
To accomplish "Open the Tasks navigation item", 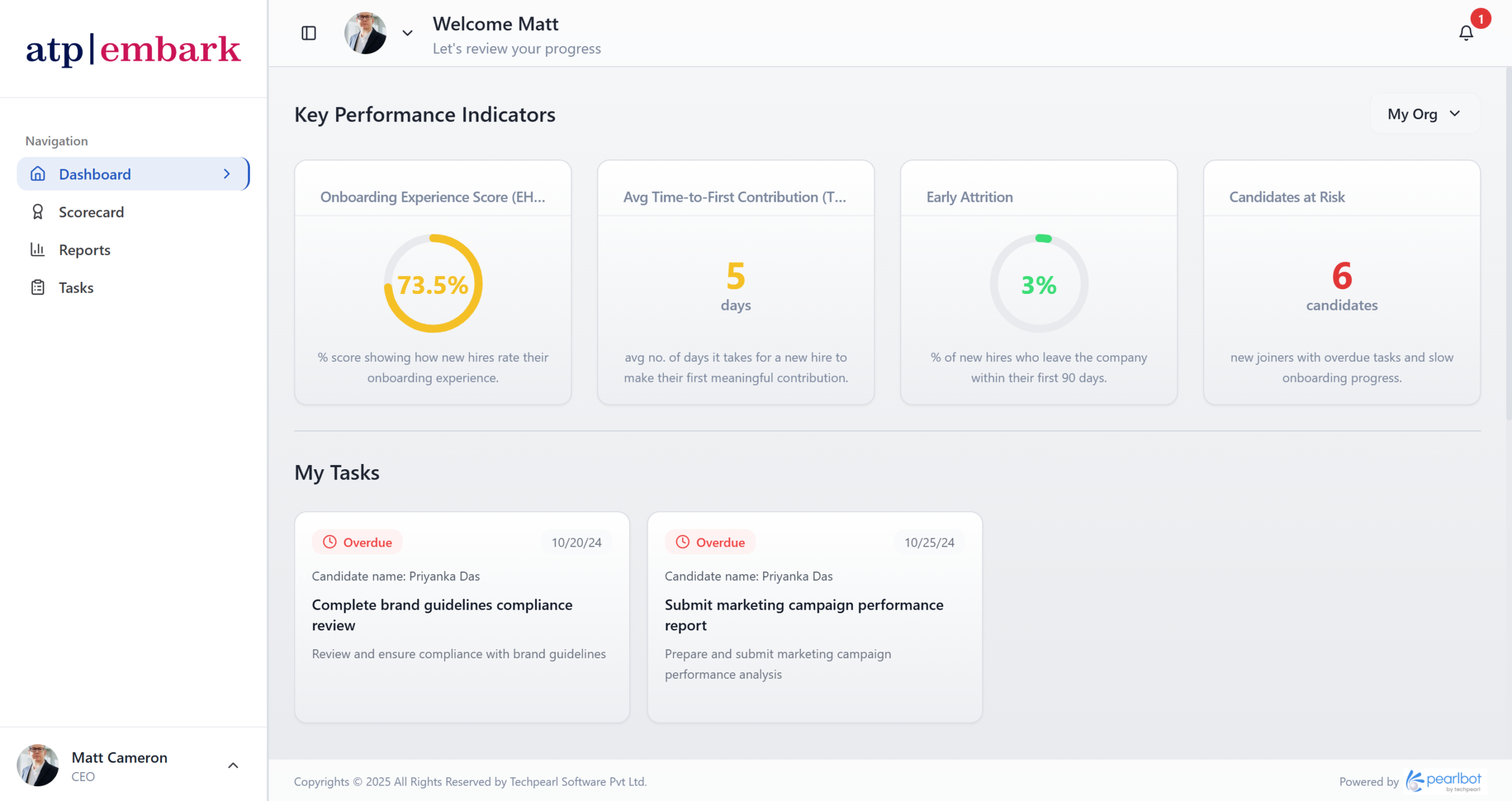I will [76, 287].
